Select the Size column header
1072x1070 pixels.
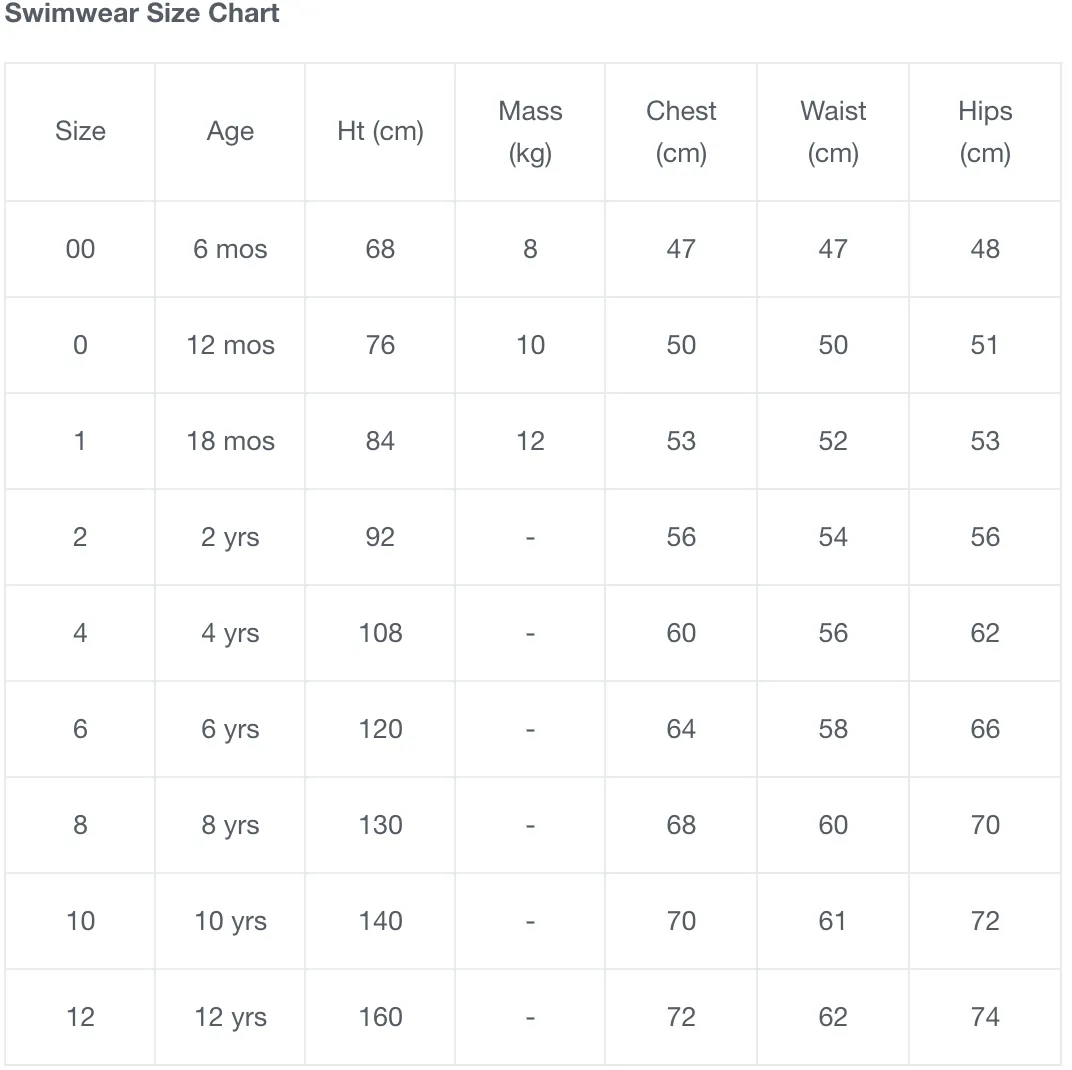coord(80,131)
